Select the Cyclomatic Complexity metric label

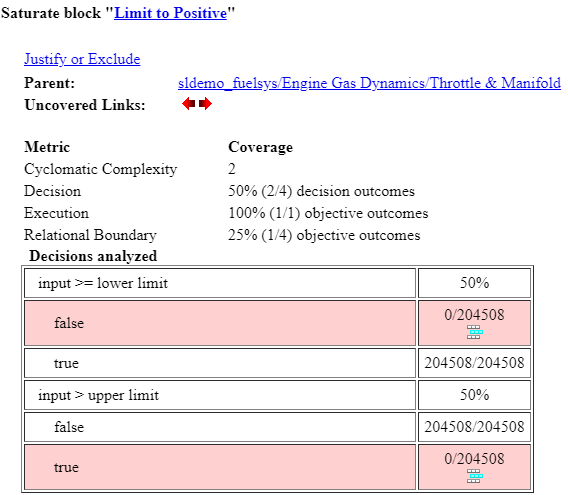coord(101,169)
